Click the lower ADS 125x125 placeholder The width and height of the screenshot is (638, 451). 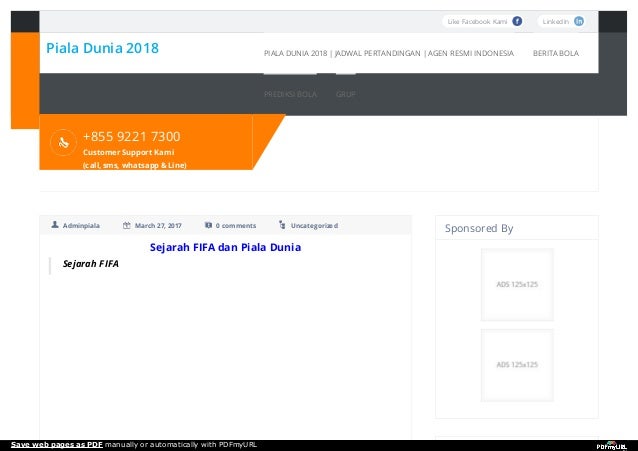point(517,365)
